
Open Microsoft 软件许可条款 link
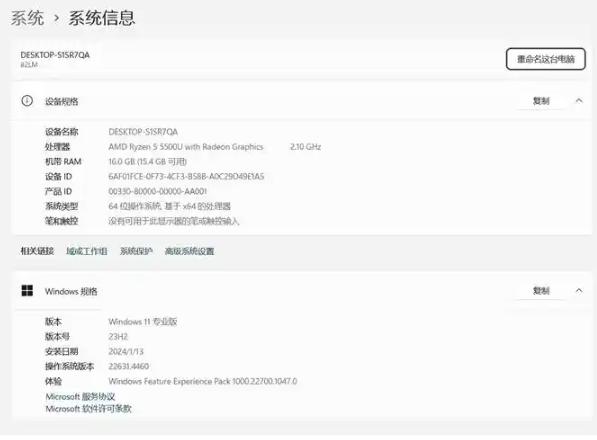(x=88, y=409)
